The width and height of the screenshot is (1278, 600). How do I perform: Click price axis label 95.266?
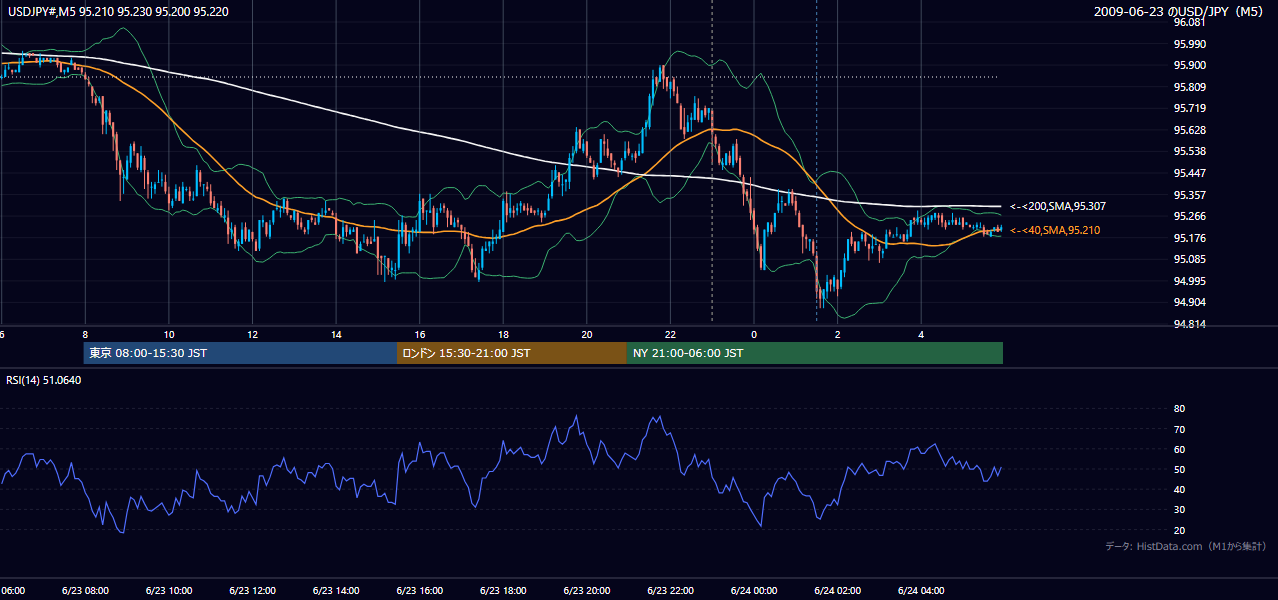(1192, 216)
